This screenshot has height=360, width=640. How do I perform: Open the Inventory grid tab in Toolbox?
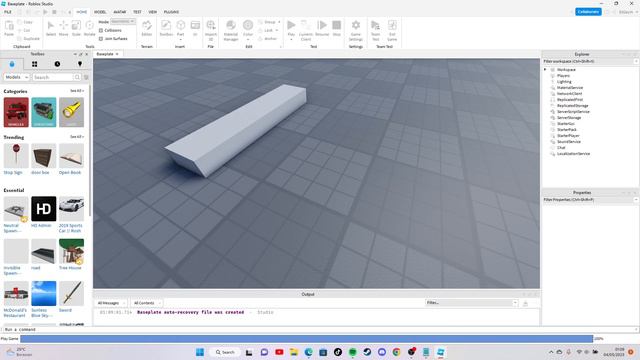click(x=34, y=64)
